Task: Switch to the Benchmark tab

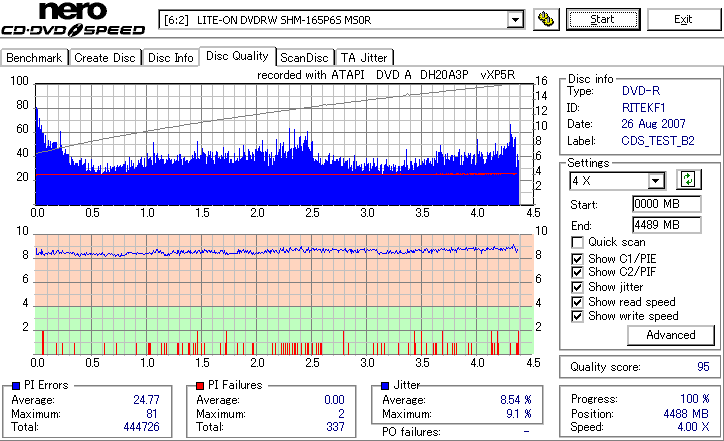Action: [34, 58]
